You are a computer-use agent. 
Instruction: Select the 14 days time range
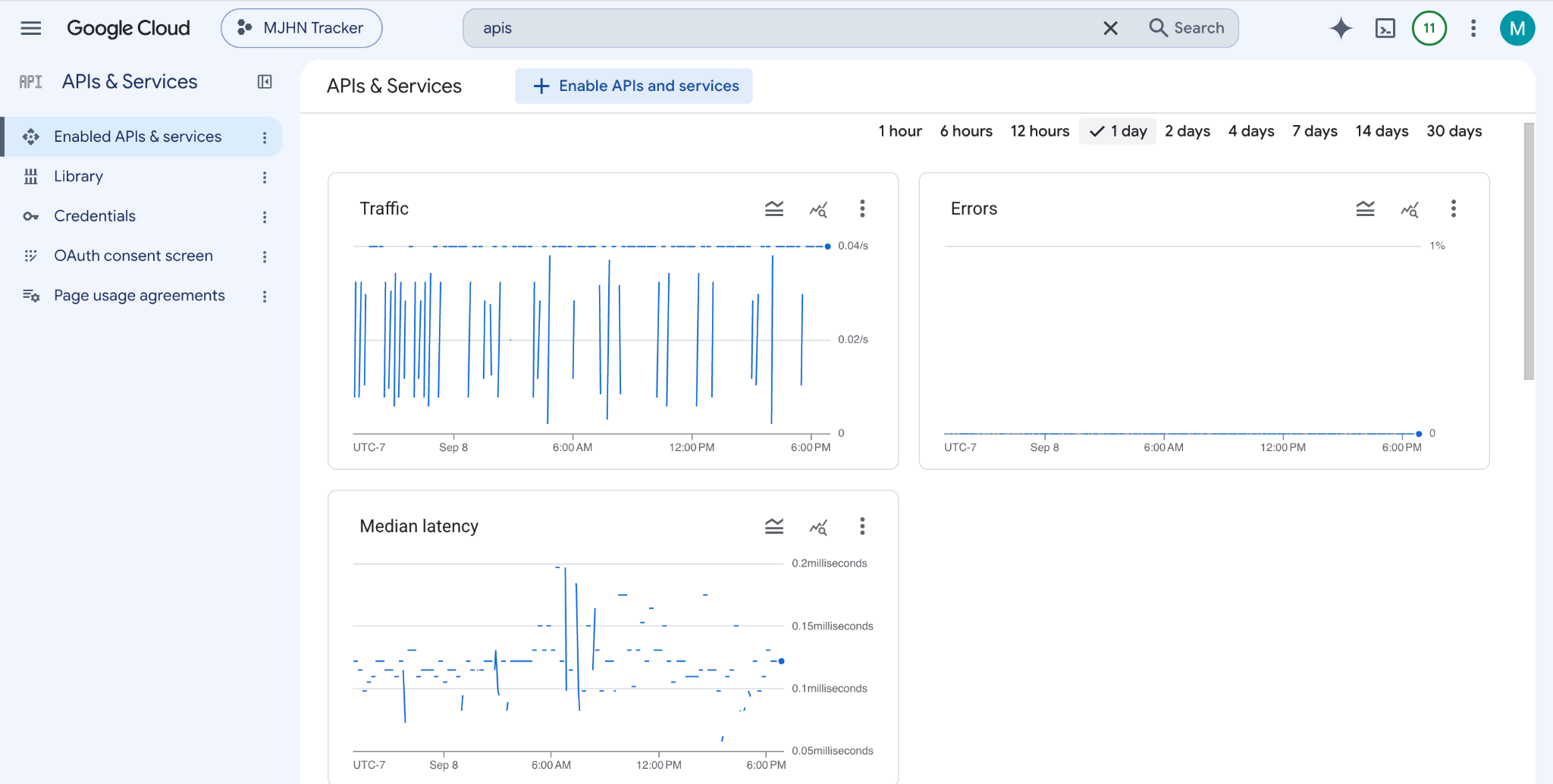1382,131
